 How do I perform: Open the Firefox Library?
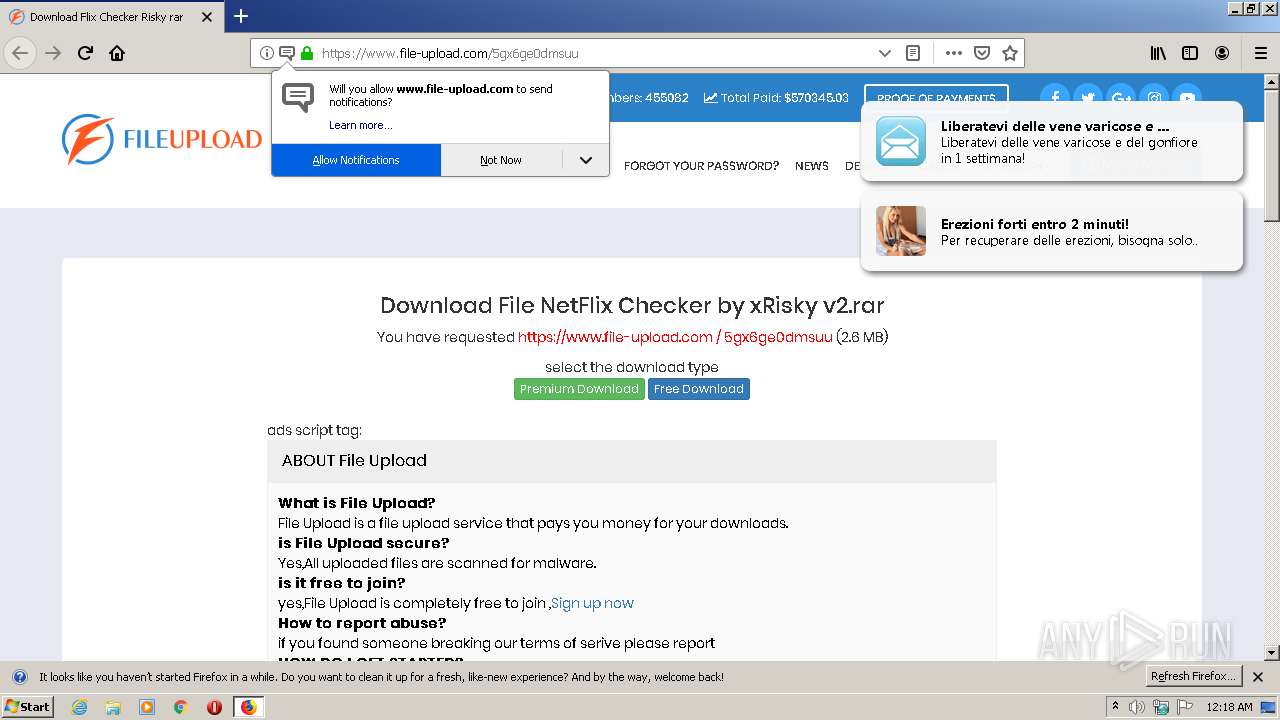pos(1158,53)
